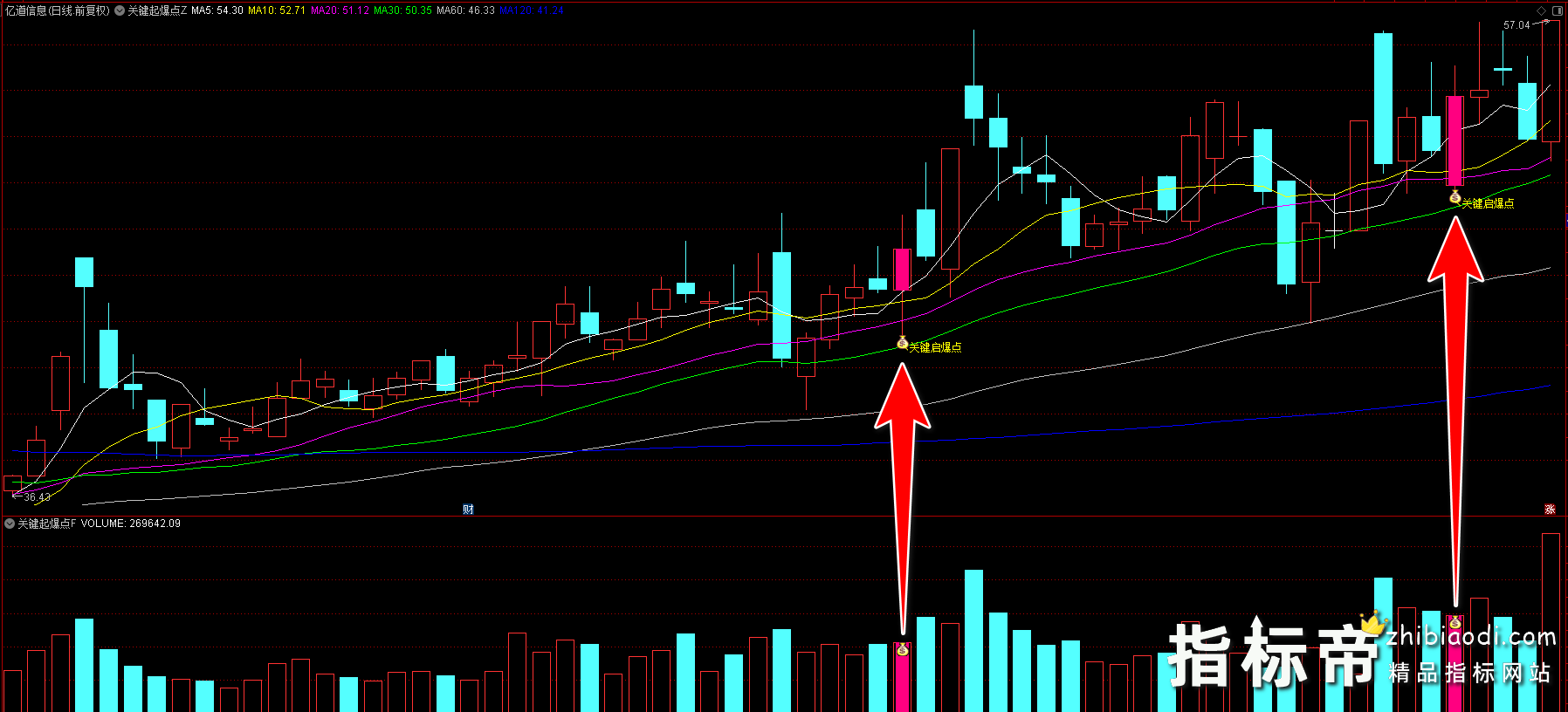The image size is (1568, 712).
Task: Click the magenta MA20: 51.12 label
Action: coord(340,10)
